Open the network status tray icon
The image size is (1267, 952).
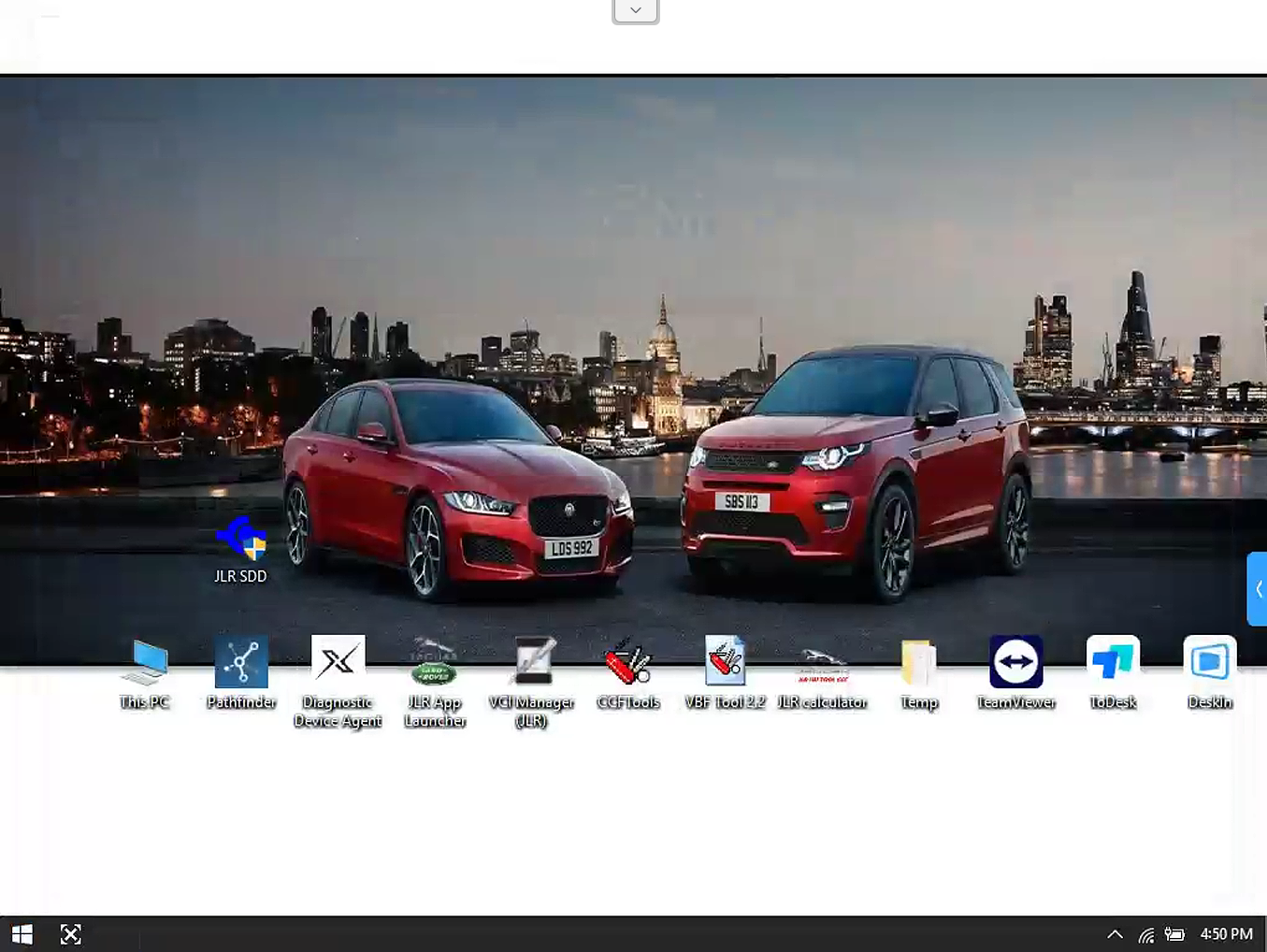[x=1146, y=934]
